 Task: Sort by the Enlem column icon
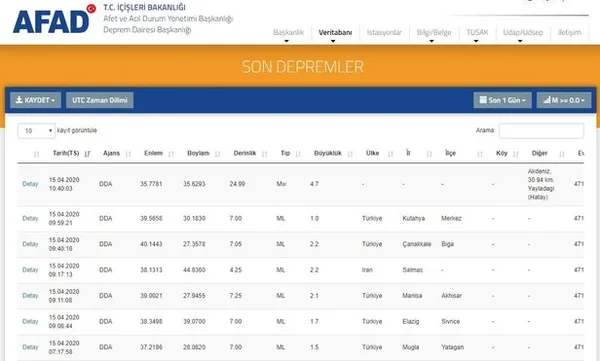pyautogui.click(x=171, y=154)
